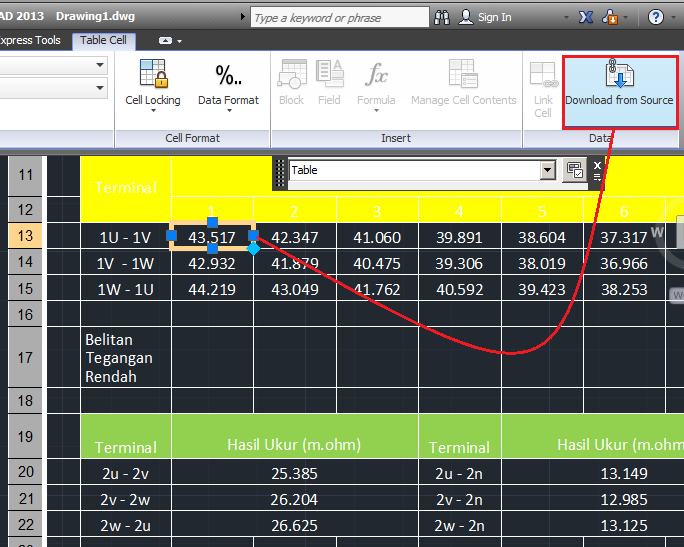The height and width of the screenshot is (547, 684).
Task: Click cell with value 37.317
Action: (624, 237)
